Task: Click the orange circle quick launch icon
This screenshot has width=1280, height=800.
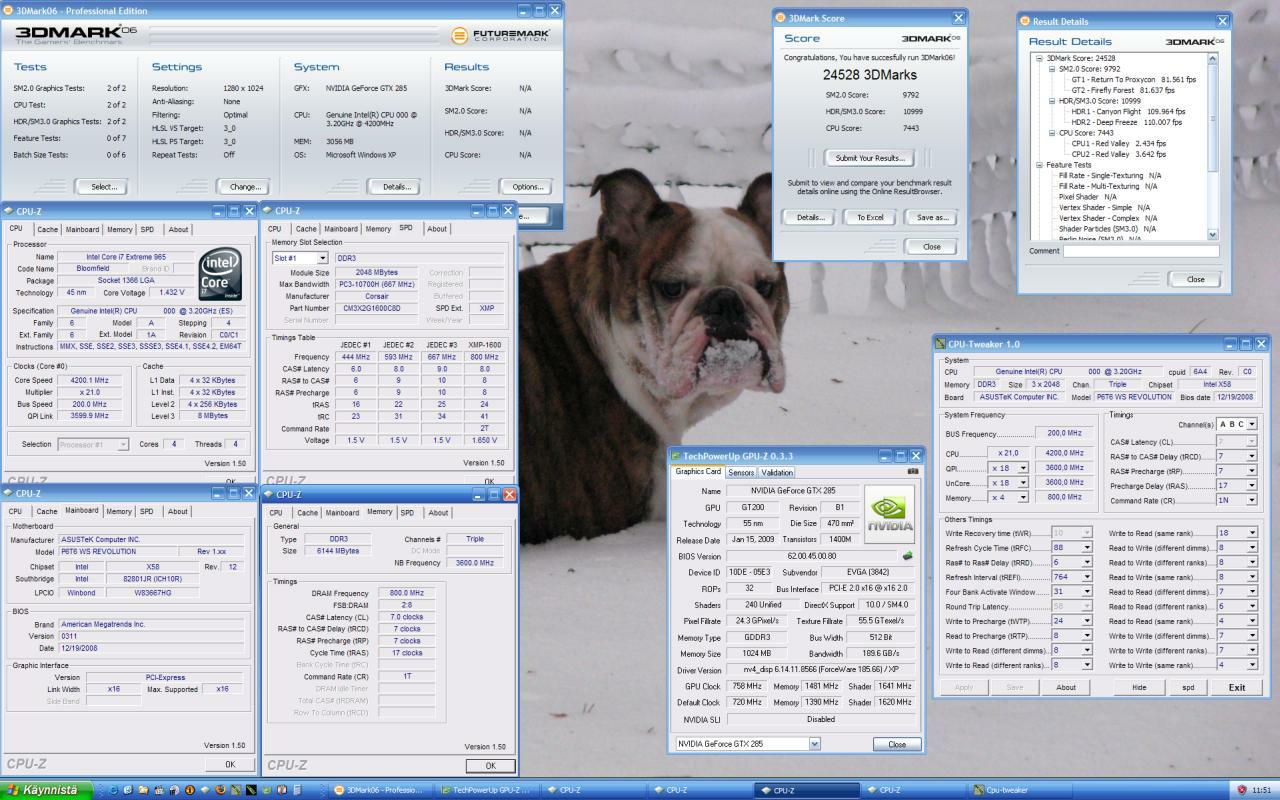Action: coord(189,790)
